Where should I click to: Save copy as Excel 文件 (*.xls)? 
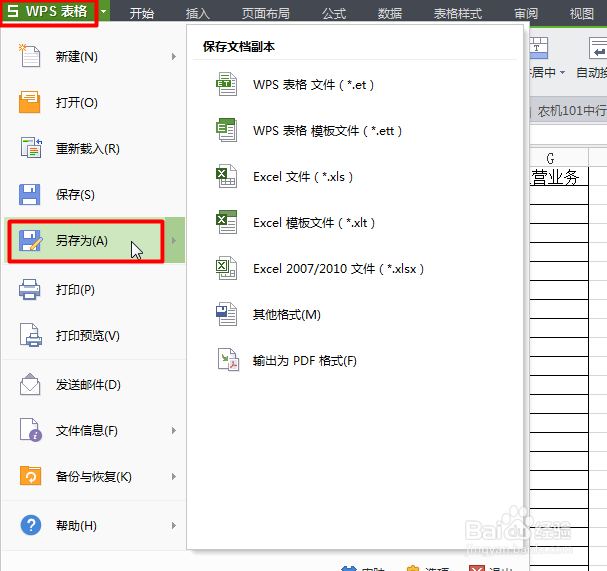[303, 177]
